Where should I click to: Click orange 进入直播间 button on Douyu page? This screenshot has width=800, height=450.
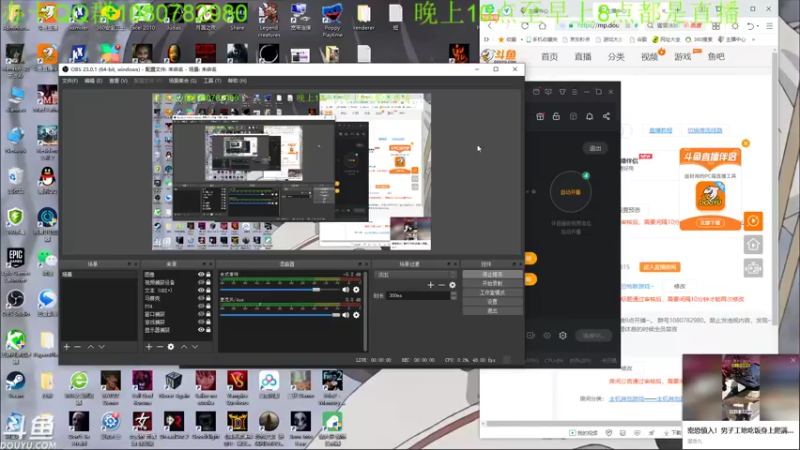(660, 267)
